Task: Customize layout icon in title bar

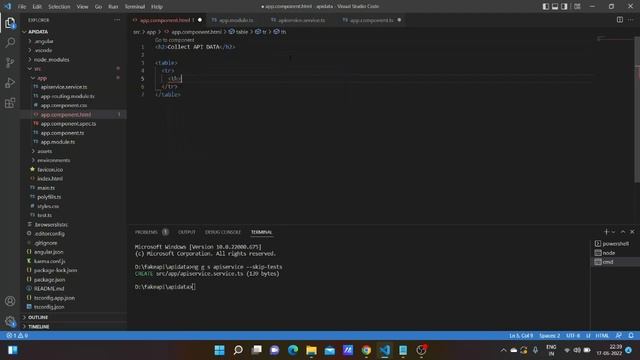Action: (577, 7)
